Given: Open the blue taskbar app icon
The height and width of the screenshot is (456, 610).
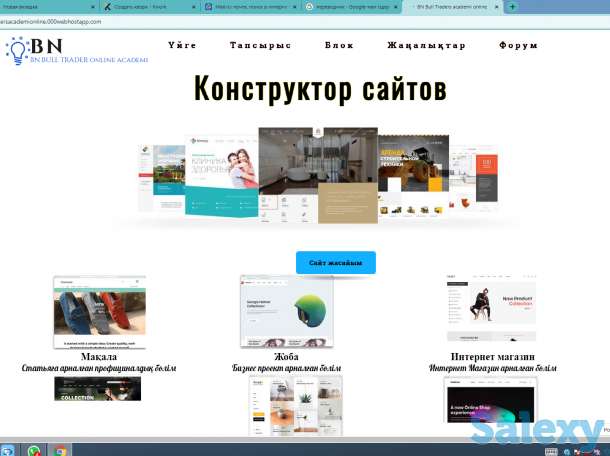Looking at the screenshot, I should click(8, 451).
